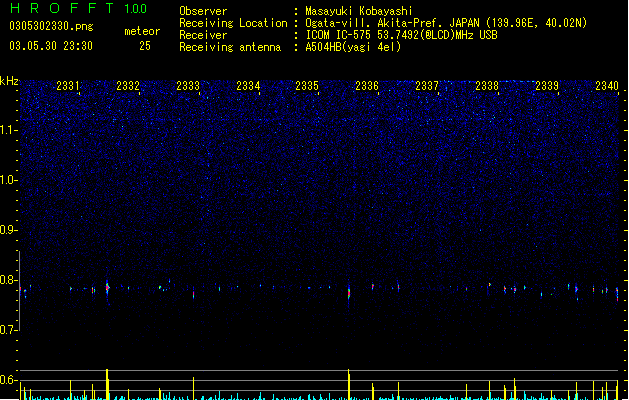
Task: Click the 1.1 kHz axis label
Action: point(8,130)
